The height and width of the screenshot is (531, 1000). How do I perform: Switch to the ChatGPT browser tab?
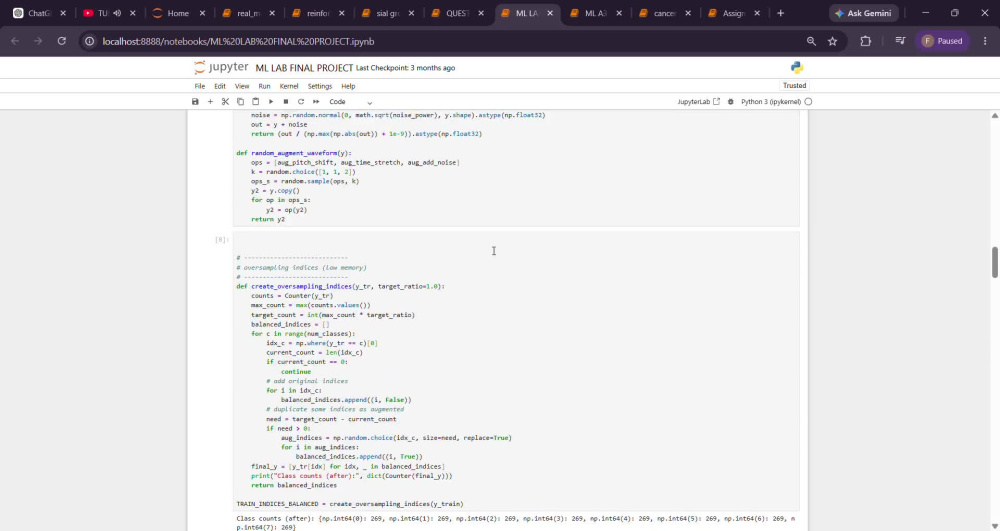[39, 13]
